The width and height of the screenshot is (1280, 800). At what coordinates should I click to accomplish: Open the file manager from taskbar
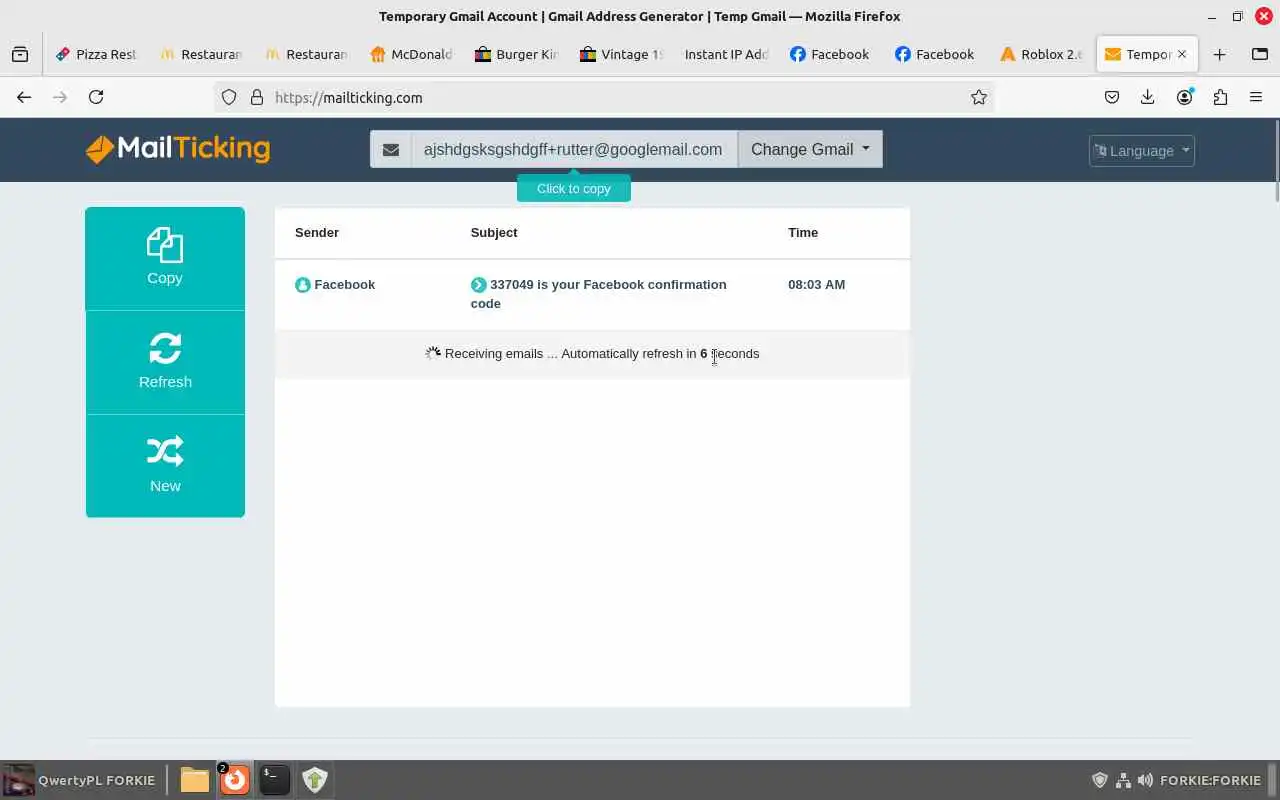(x=195, y=779)
